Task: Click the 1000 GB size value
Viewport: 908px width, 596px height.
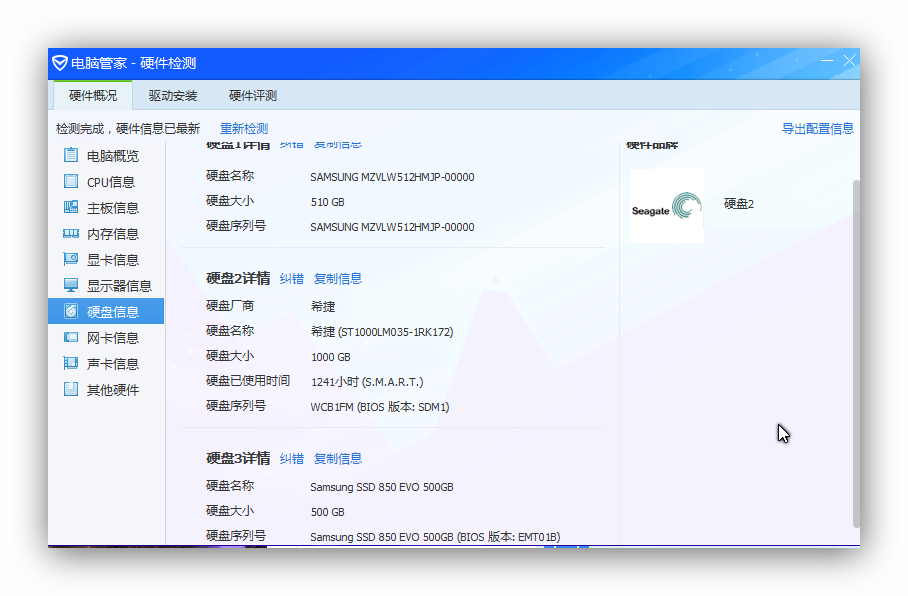Action: (x=331, y=357)
